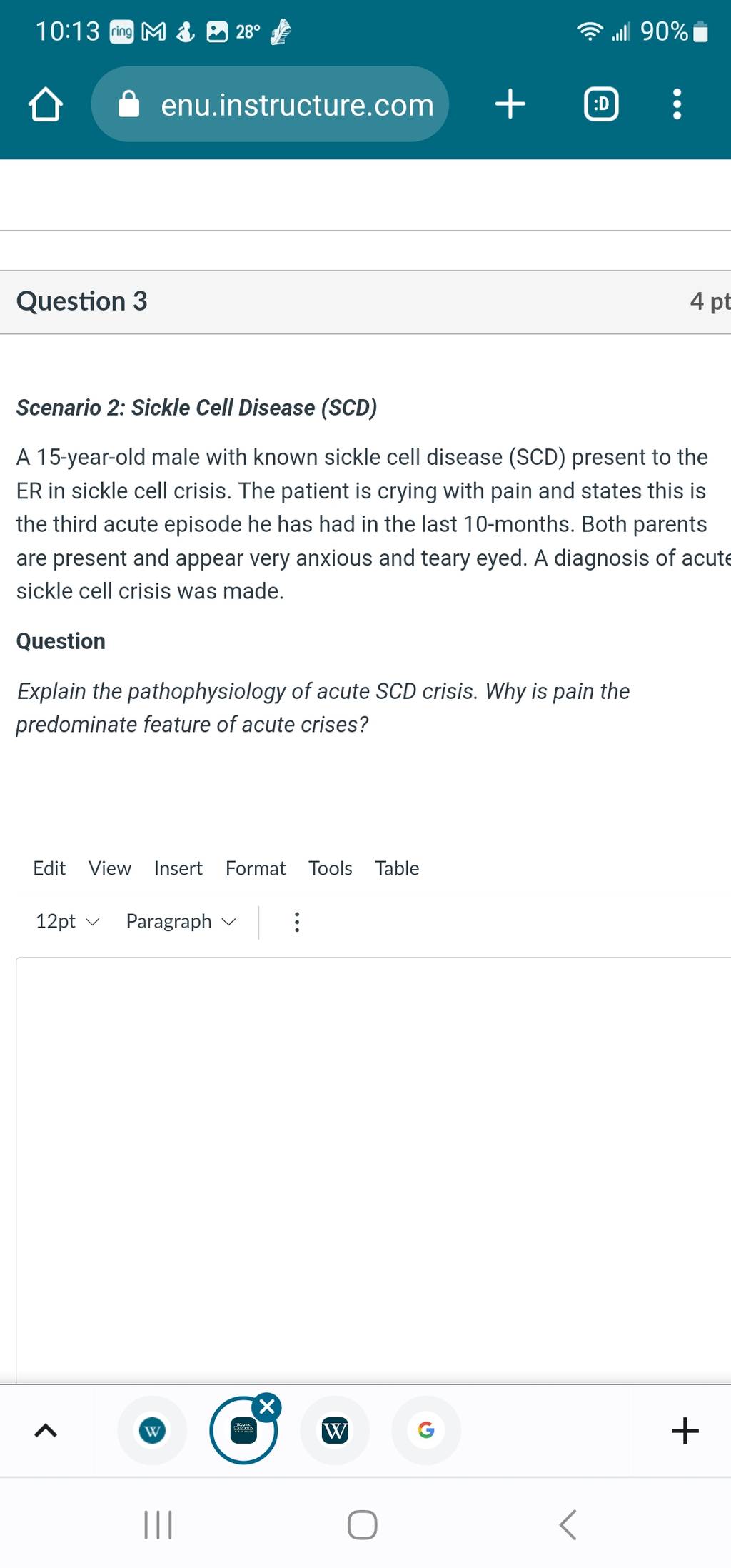Open the 12pt font size dropdown
Image resolution: width=731 pixels, height=1568 pixels.
pos(67,921)
